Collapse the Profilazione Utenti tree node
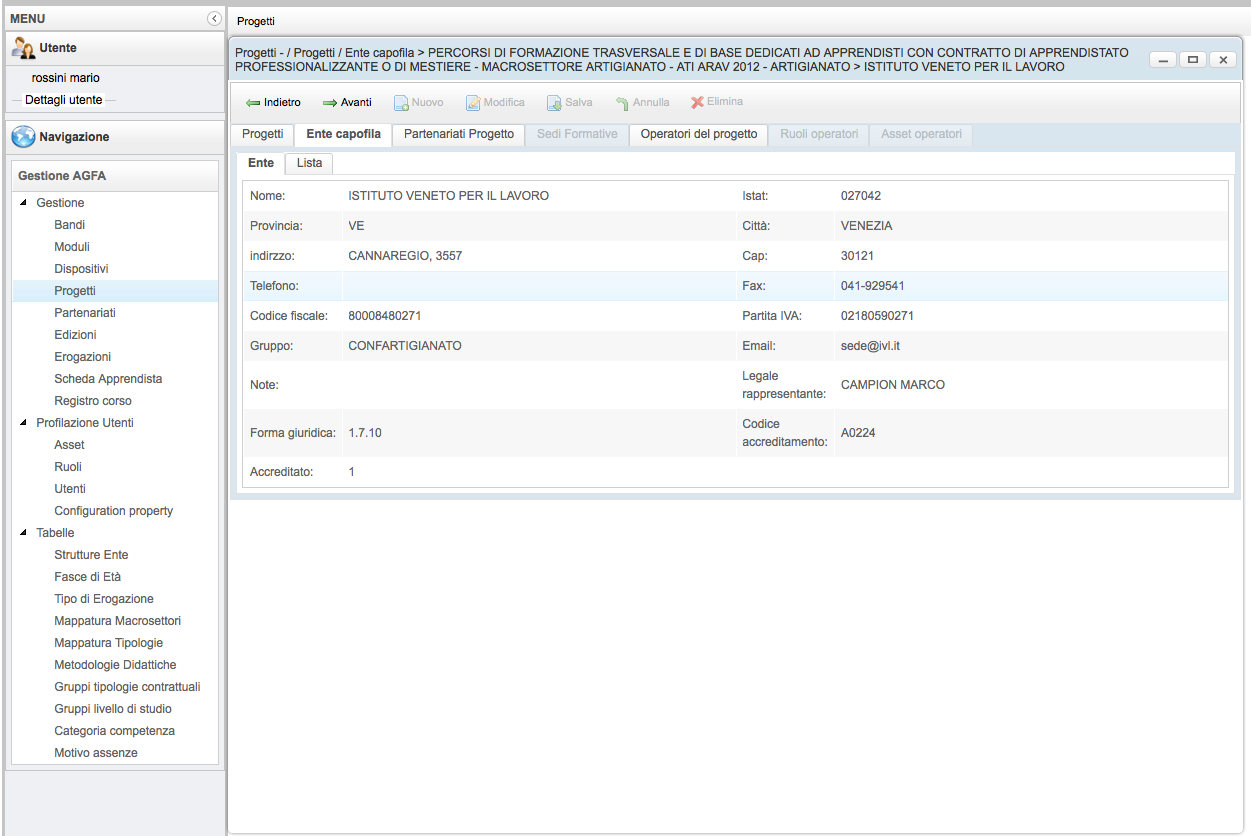This screenshot has width=1251, height=836. click(x=24, y=423)
